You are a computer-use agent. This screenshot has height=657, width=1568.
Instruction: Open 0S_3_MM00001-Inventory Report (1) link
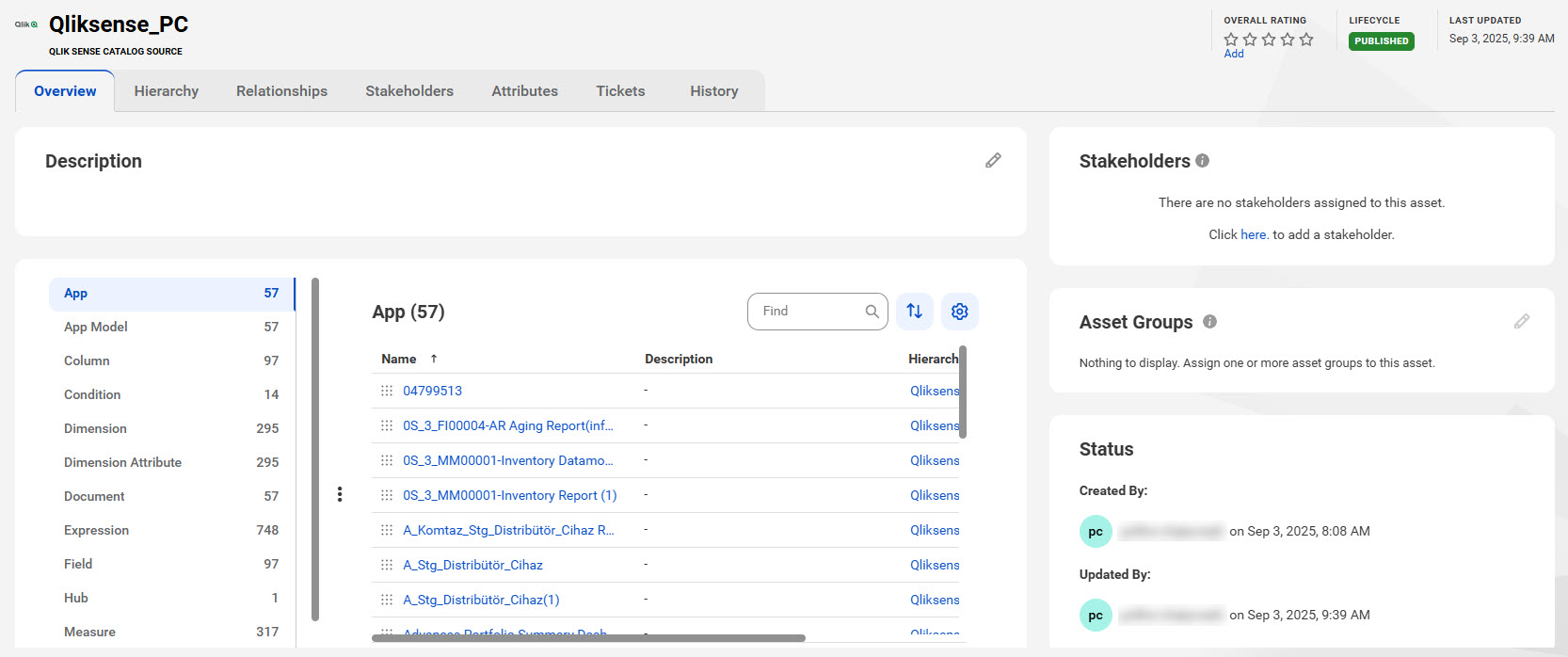point(510,495)
